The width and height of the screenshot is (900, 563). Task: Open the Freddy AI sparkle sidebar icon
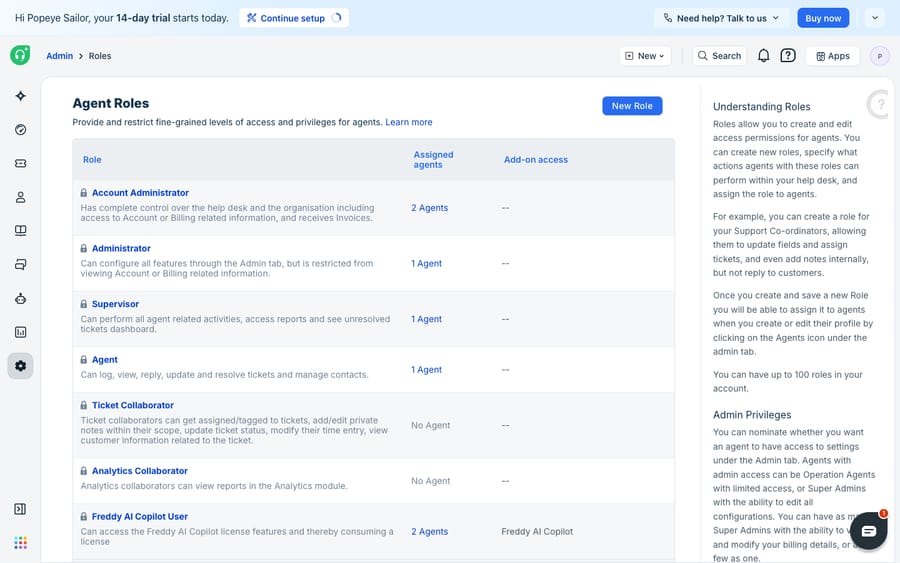coord(21,96)
